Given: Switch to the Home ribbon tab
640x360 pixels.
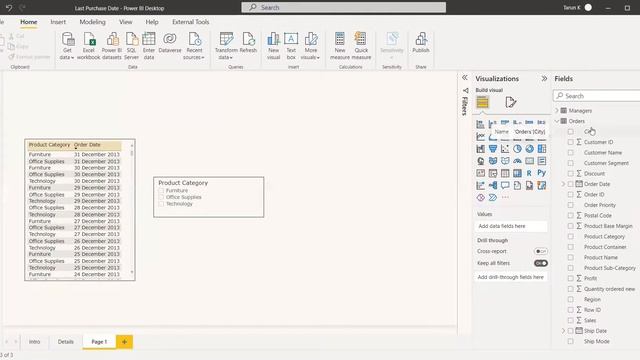Looking at the screenshot, I should point(29,22).
